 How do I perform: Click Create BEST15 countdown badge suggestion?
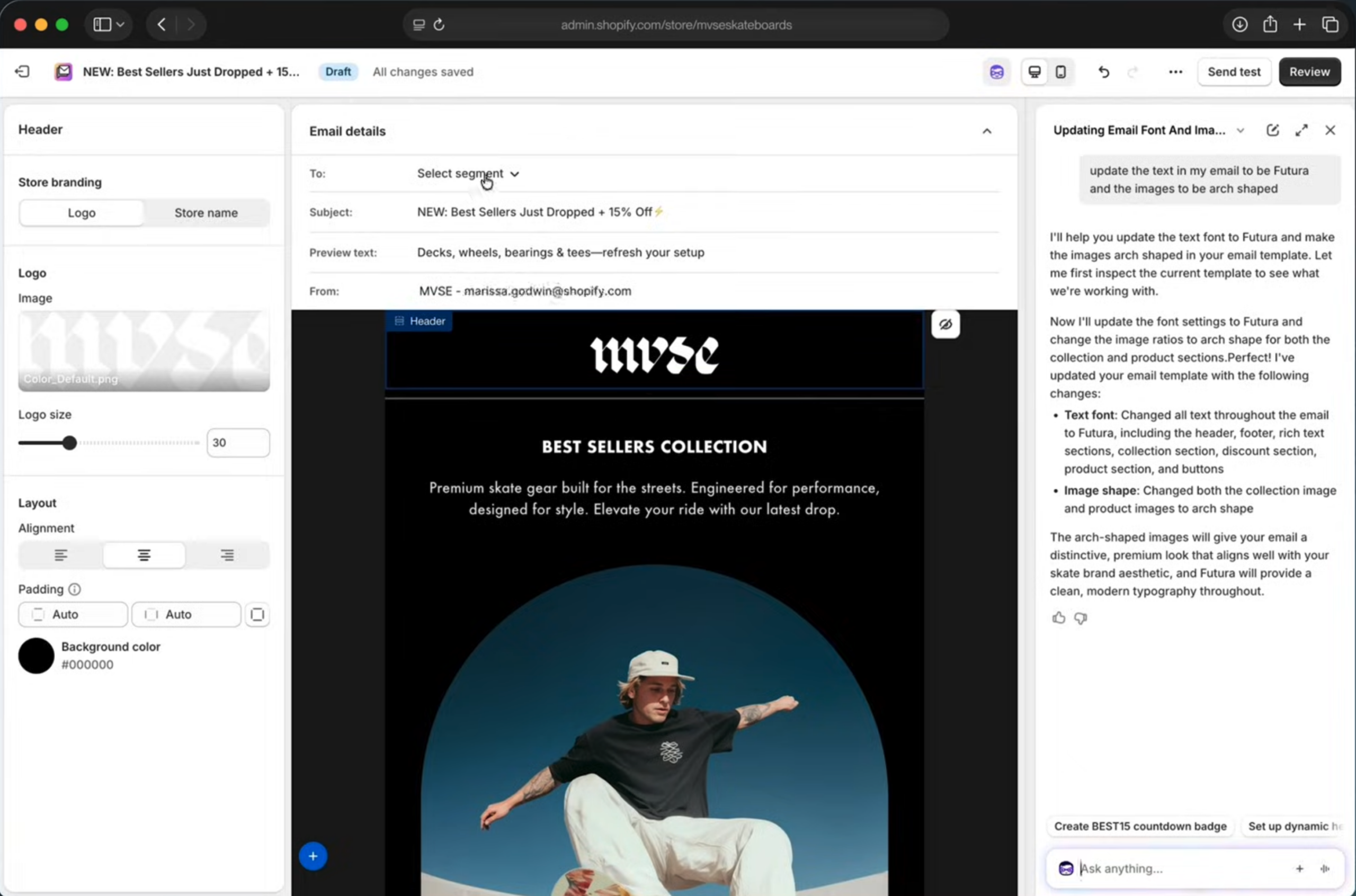click(x=1140, y=826)
